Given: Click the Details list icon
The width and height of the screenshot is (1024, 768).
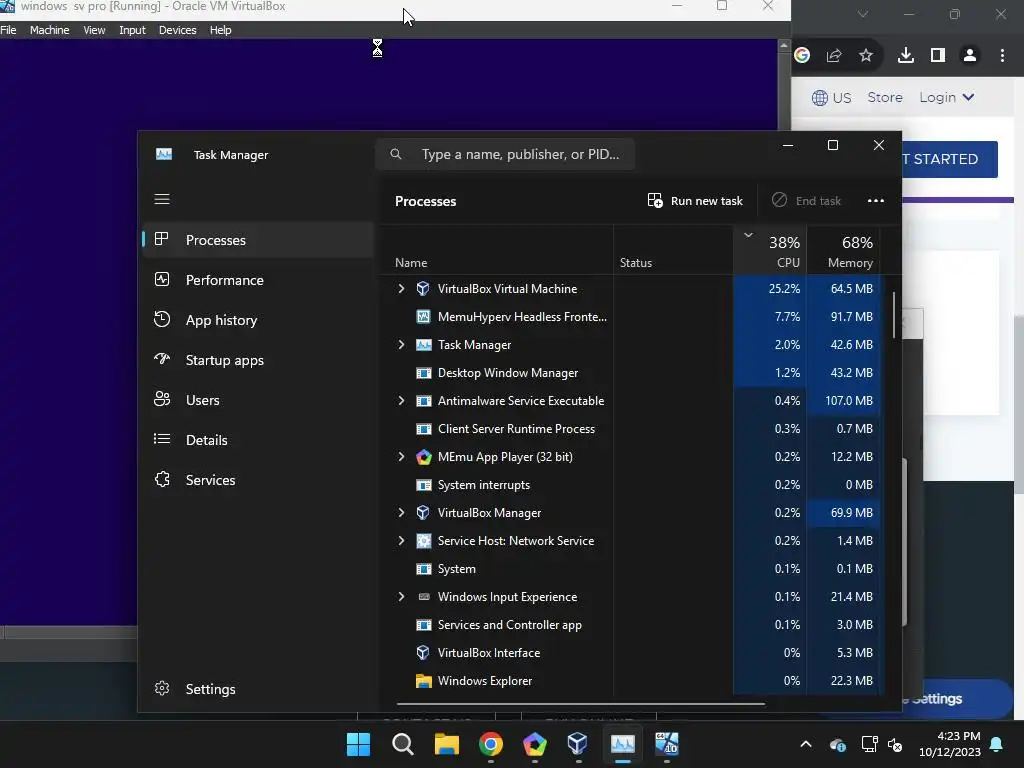Looking at the screenshot, I should click(161, 439).
